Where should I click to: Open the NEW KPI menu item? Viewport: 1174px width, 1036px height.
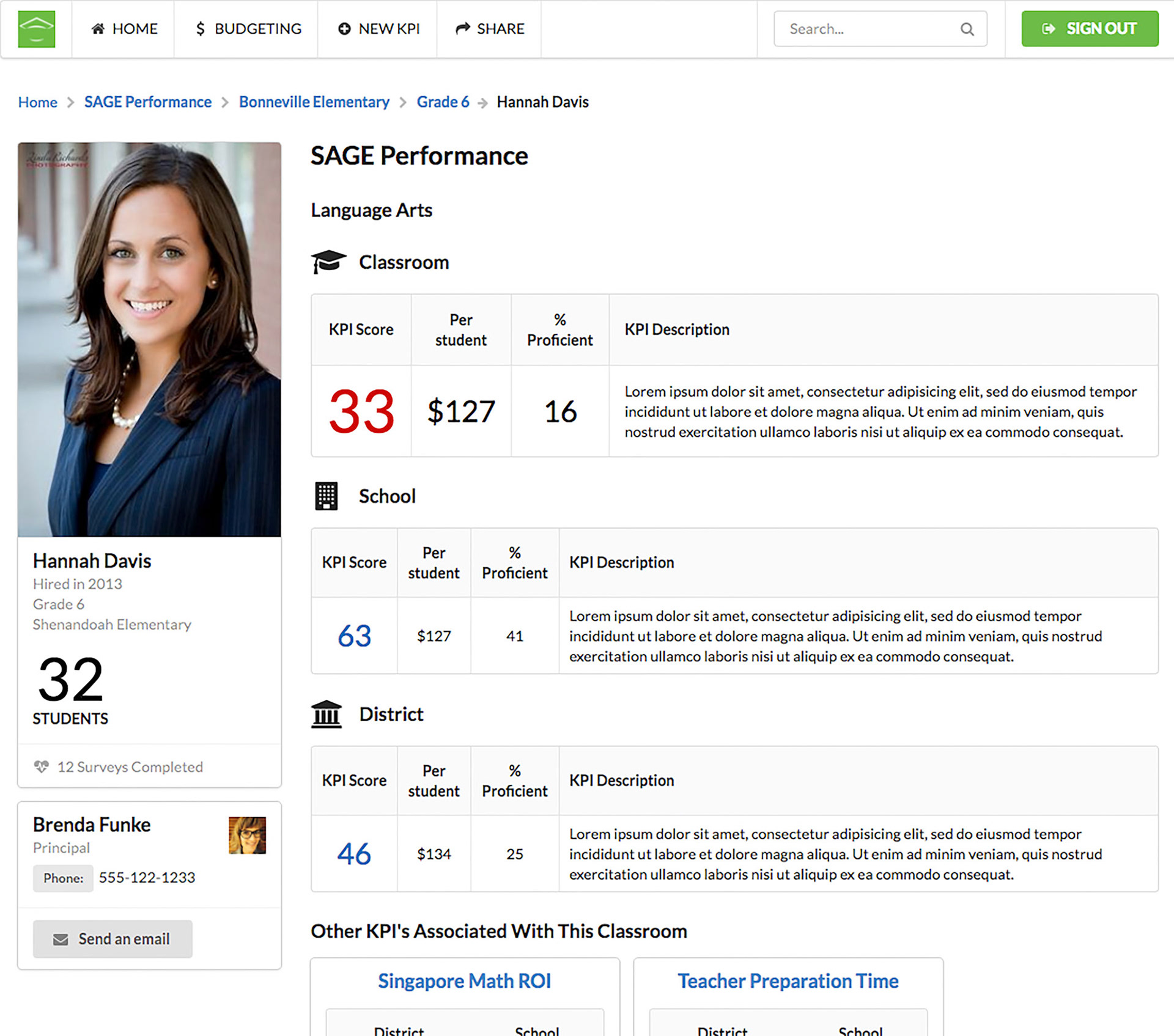378,29
